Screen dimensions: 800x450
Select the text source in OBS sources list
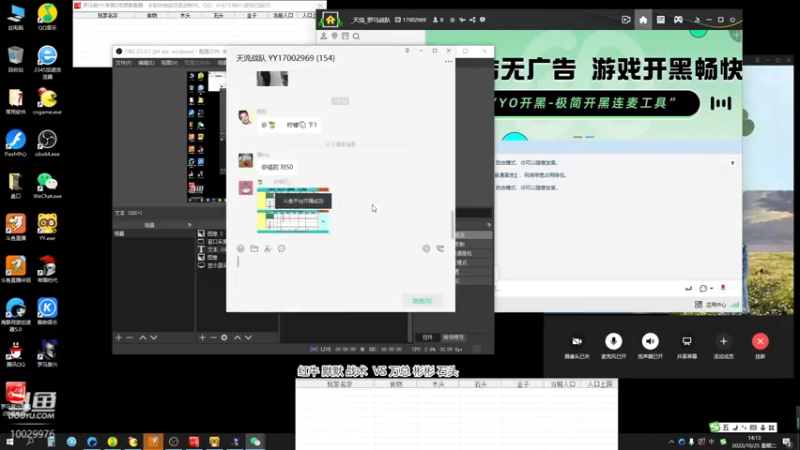(211, 249)
